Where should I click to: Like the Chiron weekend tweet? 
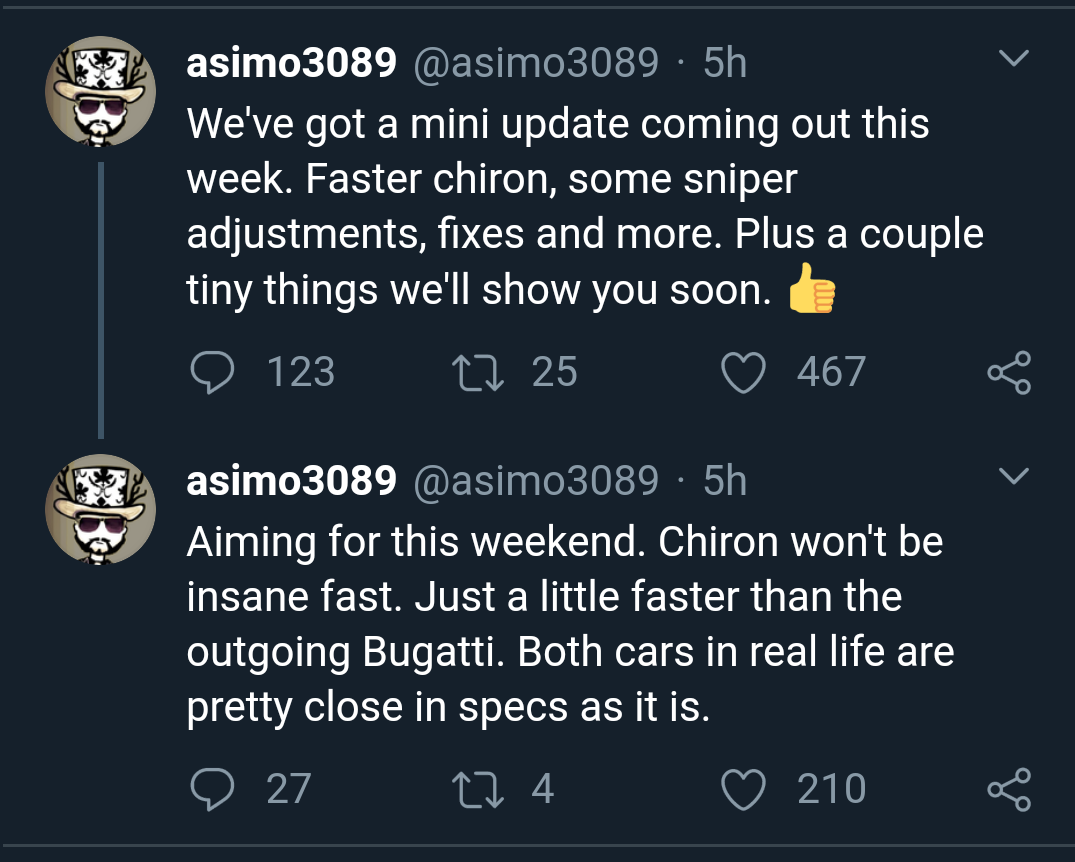(743, 789)
